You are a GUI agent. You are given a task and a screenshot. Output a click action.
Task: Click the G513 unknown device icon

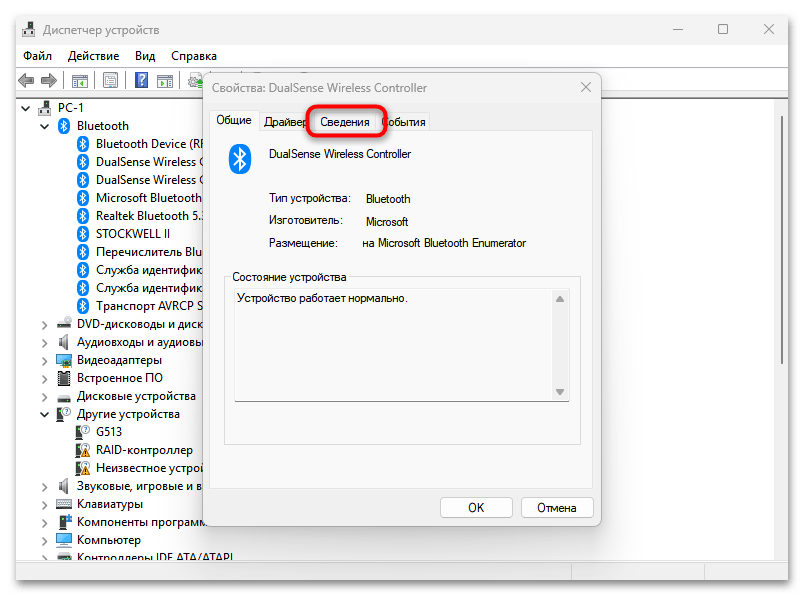coord(83,432)
